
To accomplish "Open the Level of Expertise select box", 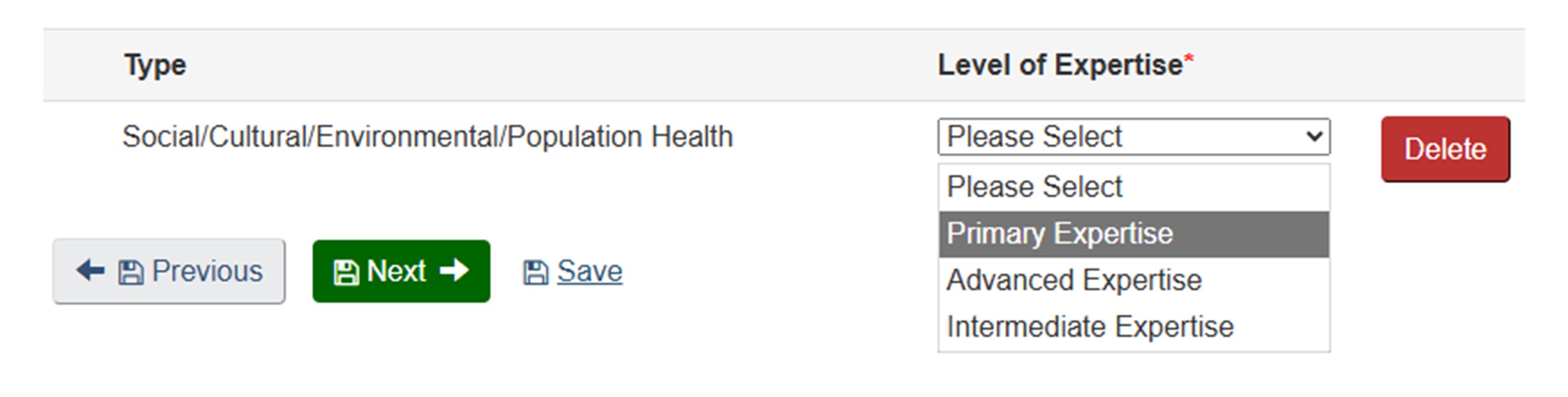I will click(x=1134, y=136).
